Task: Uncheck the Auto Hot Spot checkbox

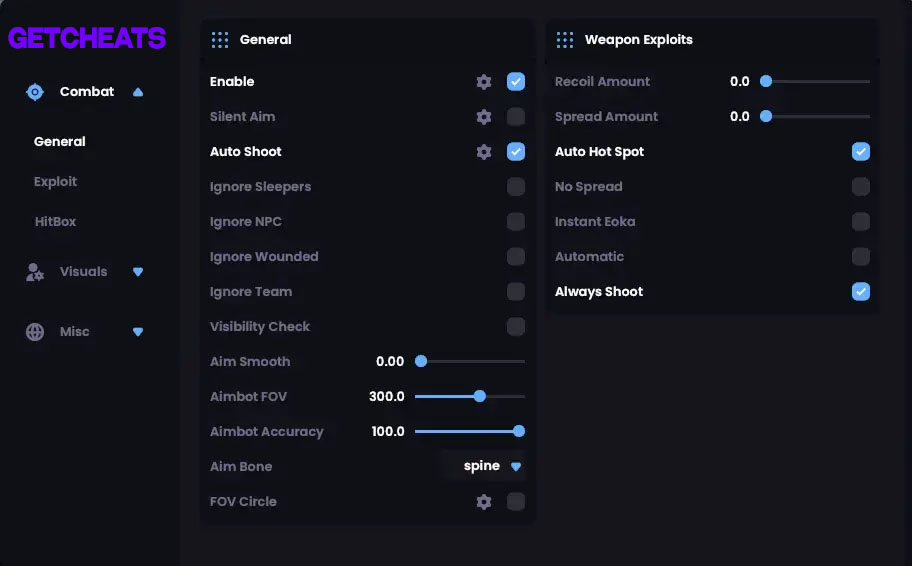Action: tap(861, 151)
